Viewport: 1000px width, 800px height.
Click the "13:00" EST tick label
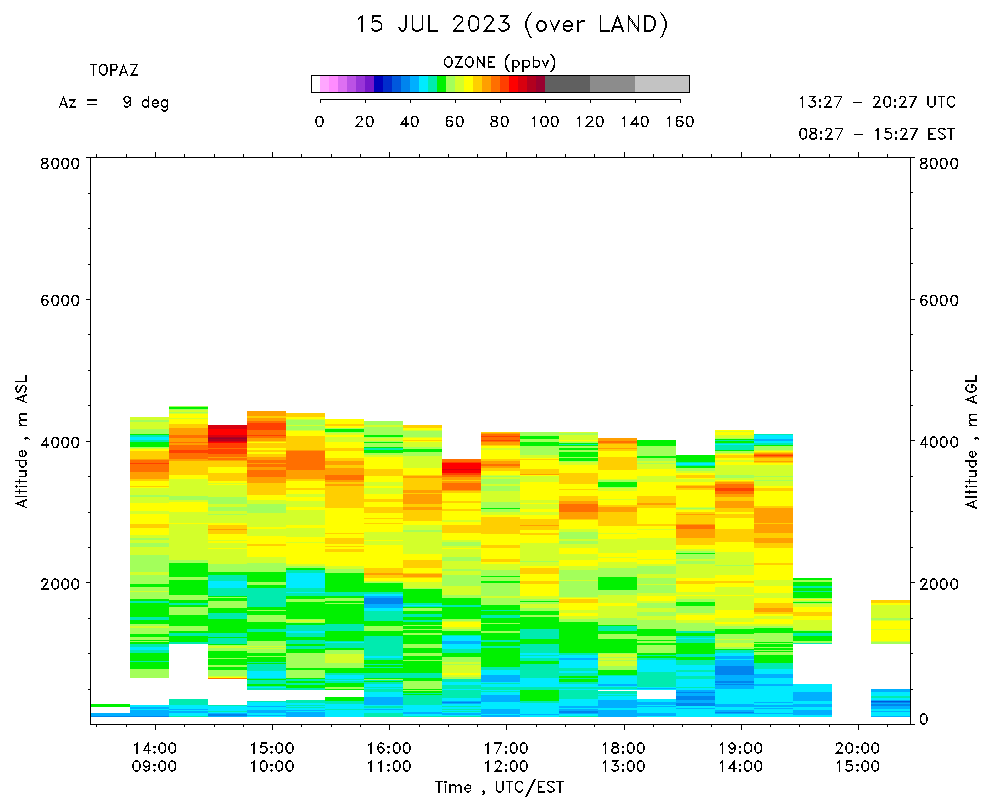(x=623, y=766)
